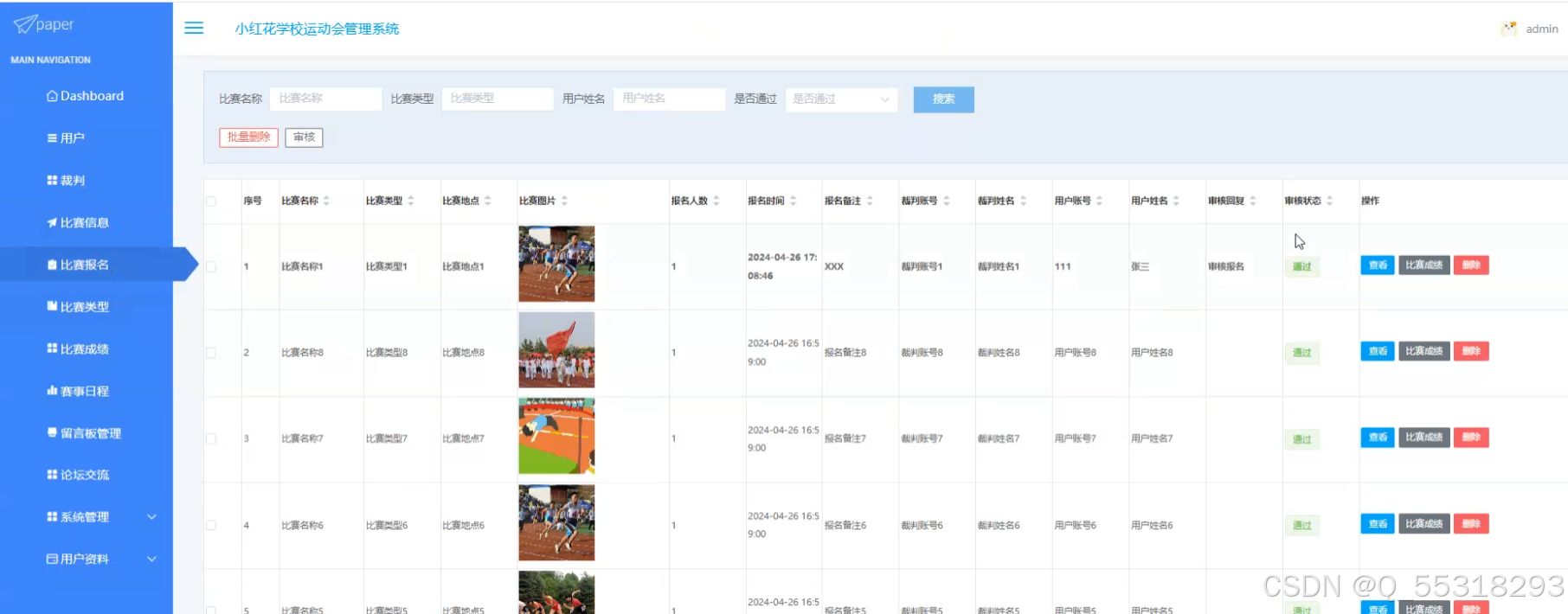Check the row 比赛名称1 checkbox
This screenshot has width=1568, height=614.
tap(211, 266)
